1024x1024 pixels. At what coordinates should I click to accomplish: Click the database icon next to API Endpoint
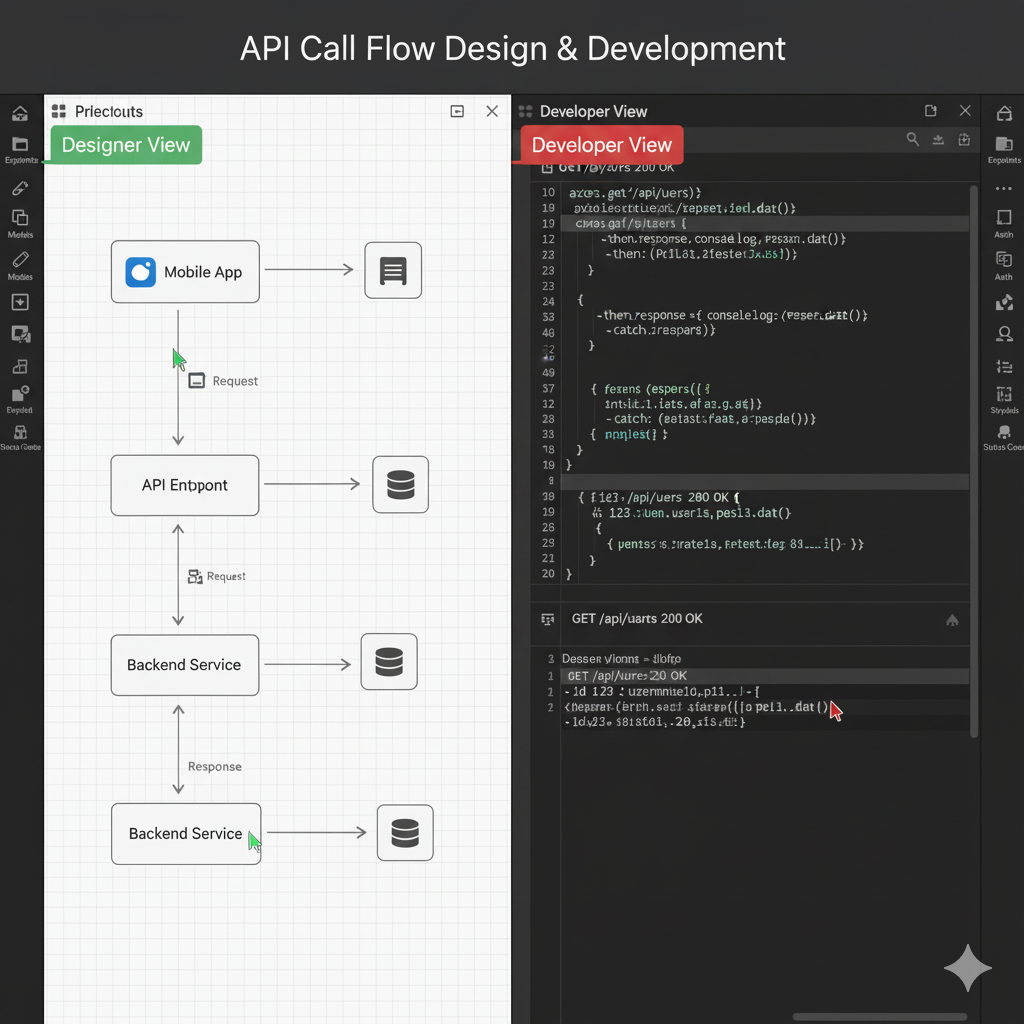[x=400, y=485]
